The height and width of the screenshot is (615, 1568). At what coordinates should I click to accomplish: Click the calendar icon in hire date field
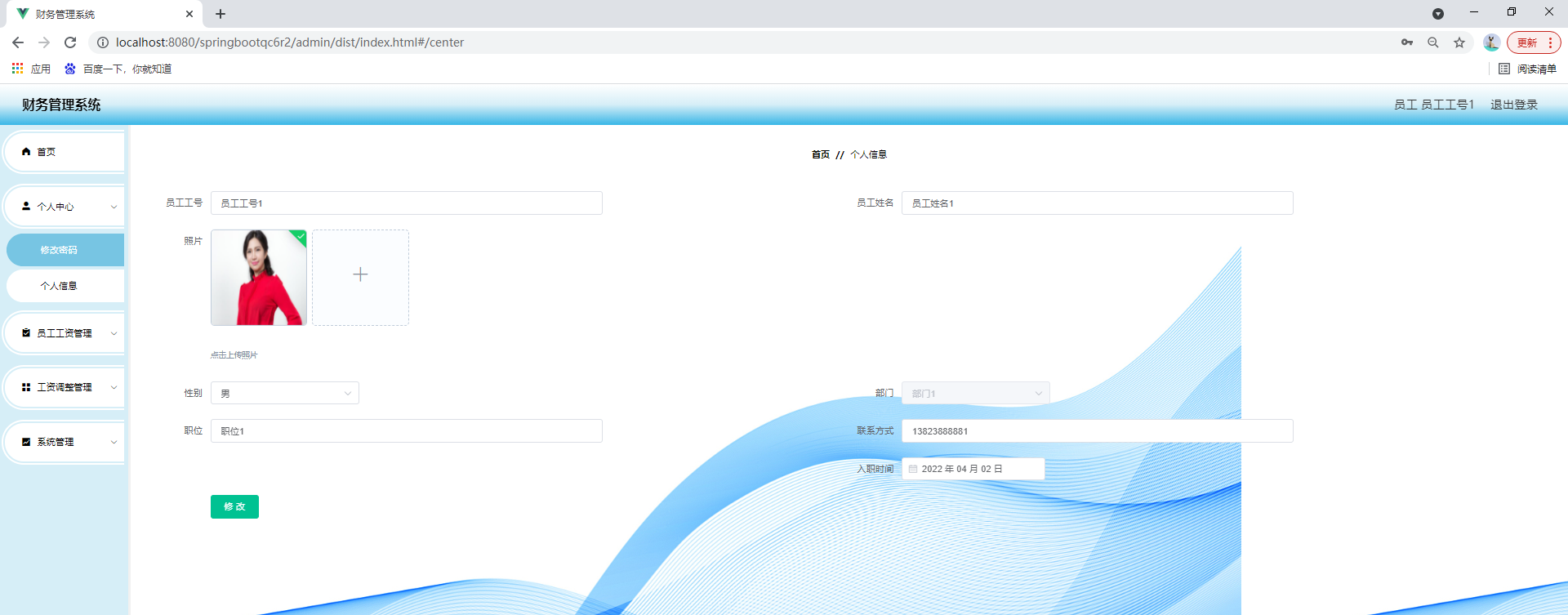click(913, 469)
